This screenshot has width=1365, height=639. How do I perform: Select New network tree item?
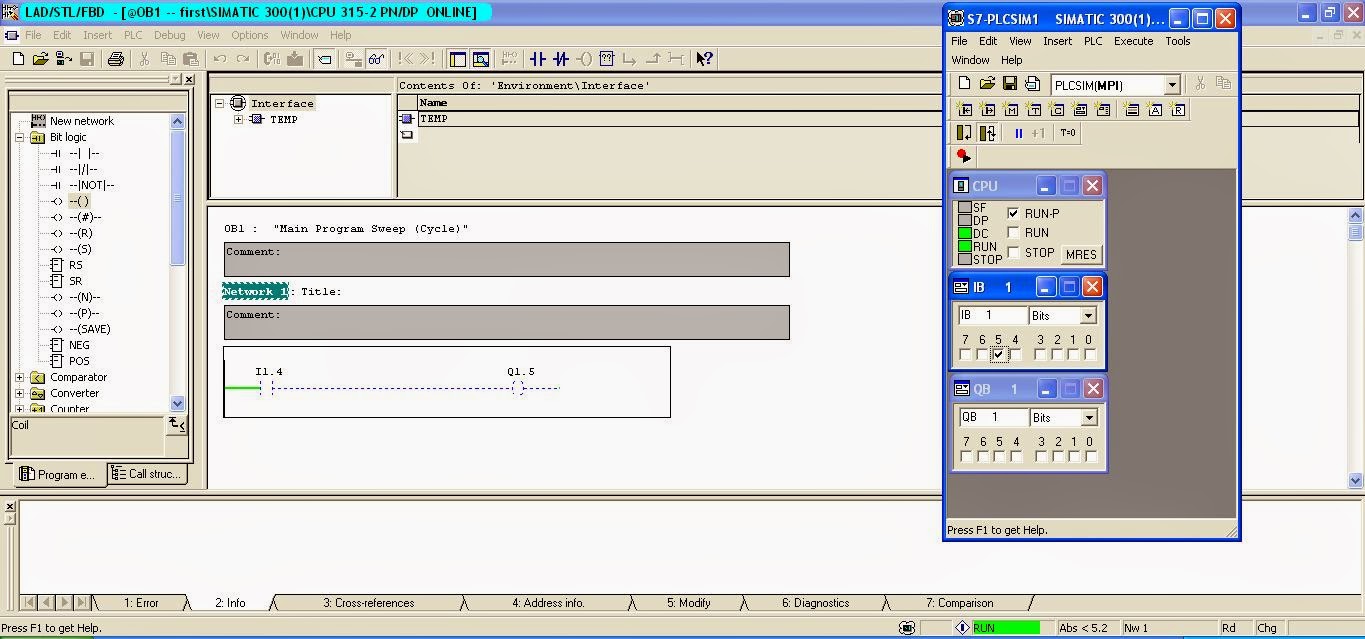[x=81, y=121]
